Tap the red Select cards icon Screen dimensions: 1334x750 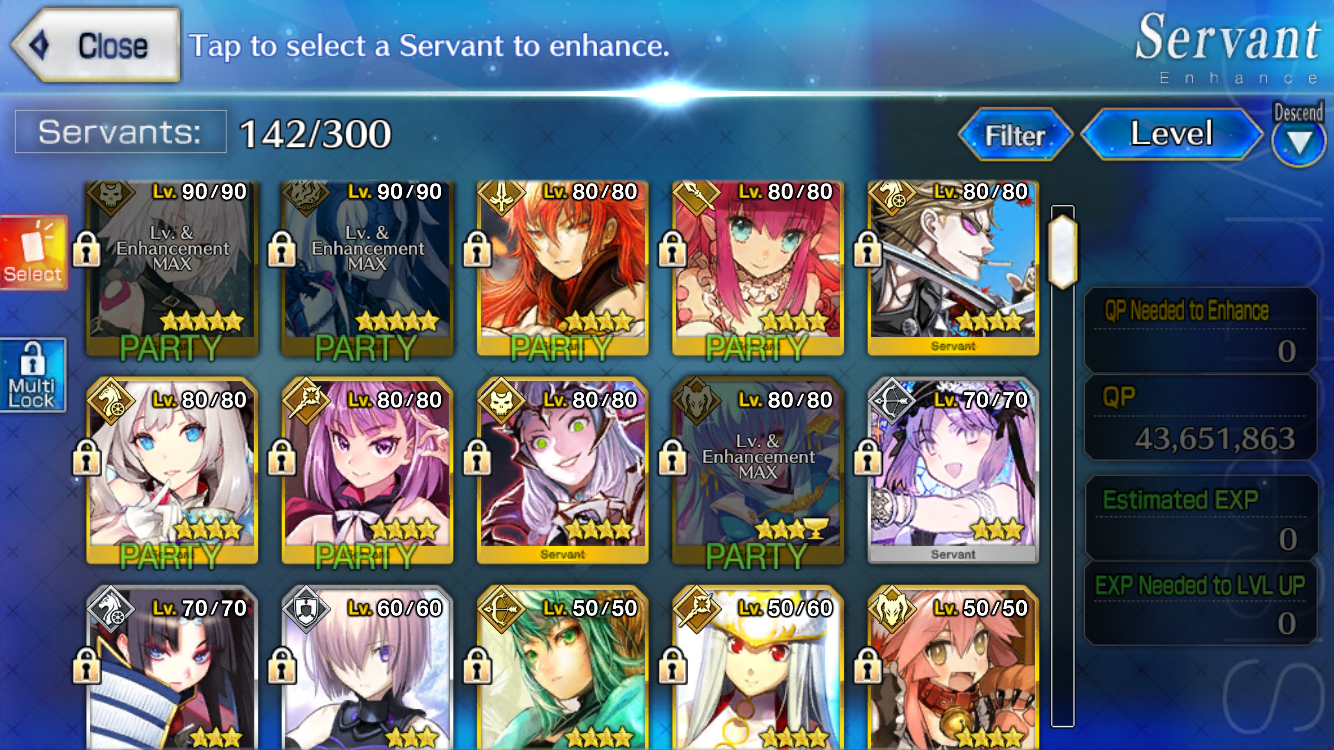pos(33,252)
